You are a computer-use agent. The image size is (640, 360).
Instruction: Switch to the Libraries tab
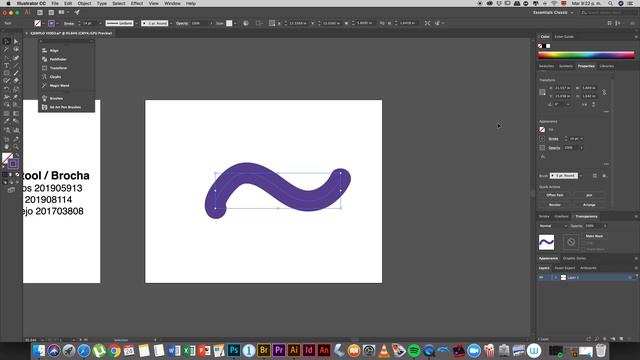point(606,66)
